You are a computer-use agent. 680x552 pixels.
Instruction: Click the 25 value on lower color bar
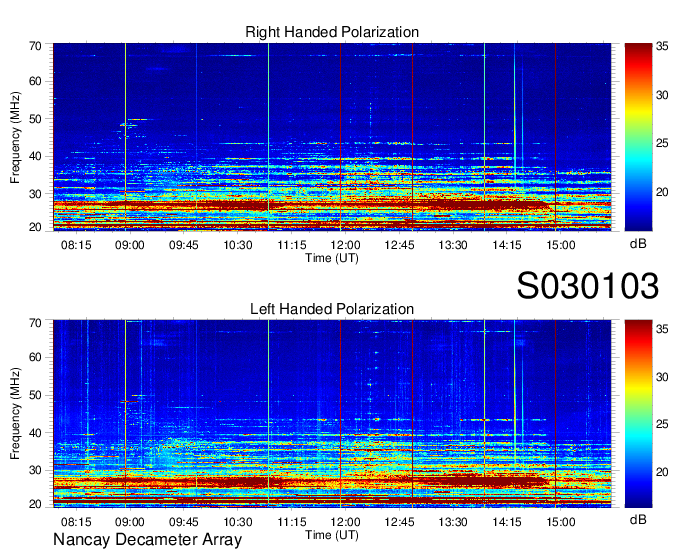pos(662,424)
